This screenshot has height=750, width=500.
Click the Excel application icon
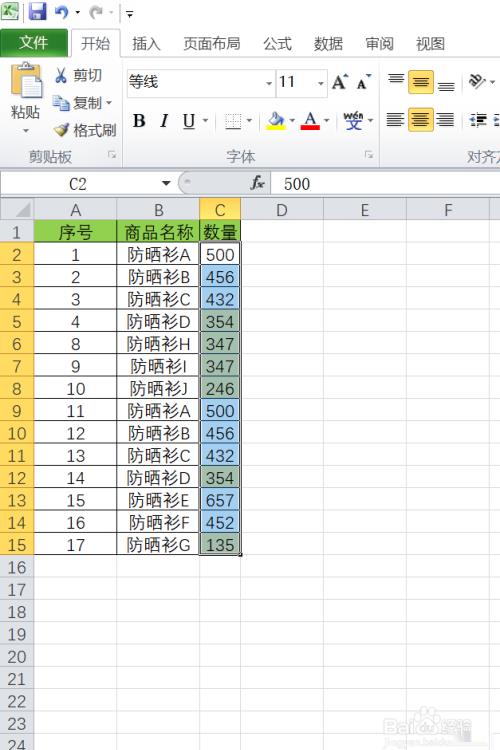tap(10, 11)
